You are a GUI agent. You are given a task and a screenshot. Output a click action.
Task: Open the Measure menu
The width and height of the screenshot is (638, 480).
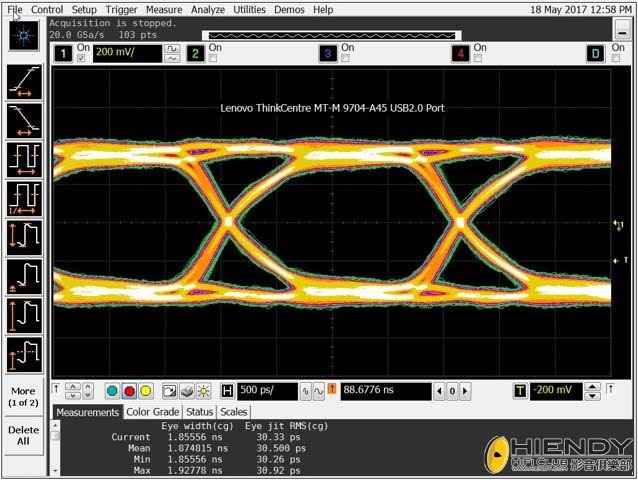tap(164, 9)
